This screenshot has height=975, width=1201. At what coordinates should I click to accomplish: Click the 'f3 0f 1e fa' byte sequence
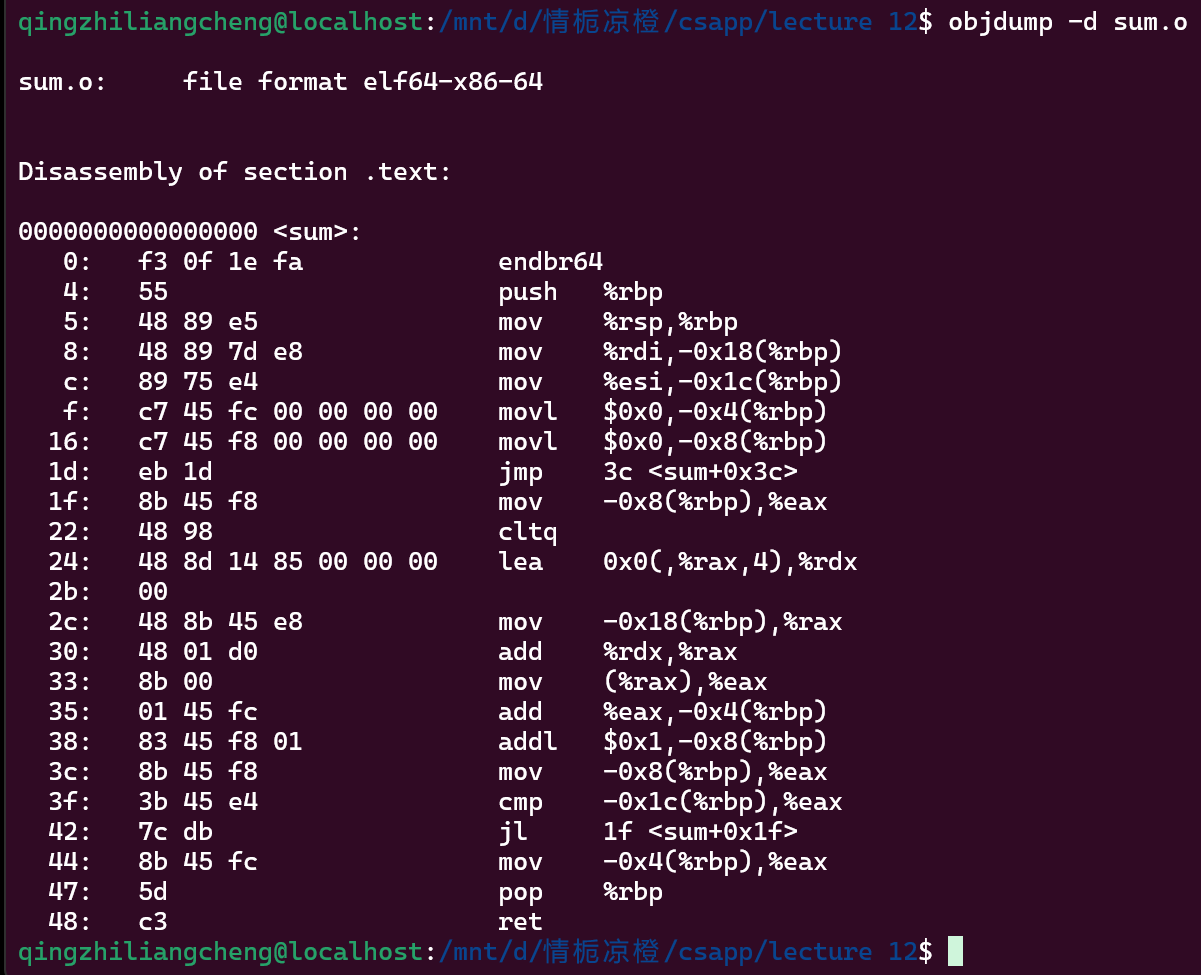click(220, 262)
